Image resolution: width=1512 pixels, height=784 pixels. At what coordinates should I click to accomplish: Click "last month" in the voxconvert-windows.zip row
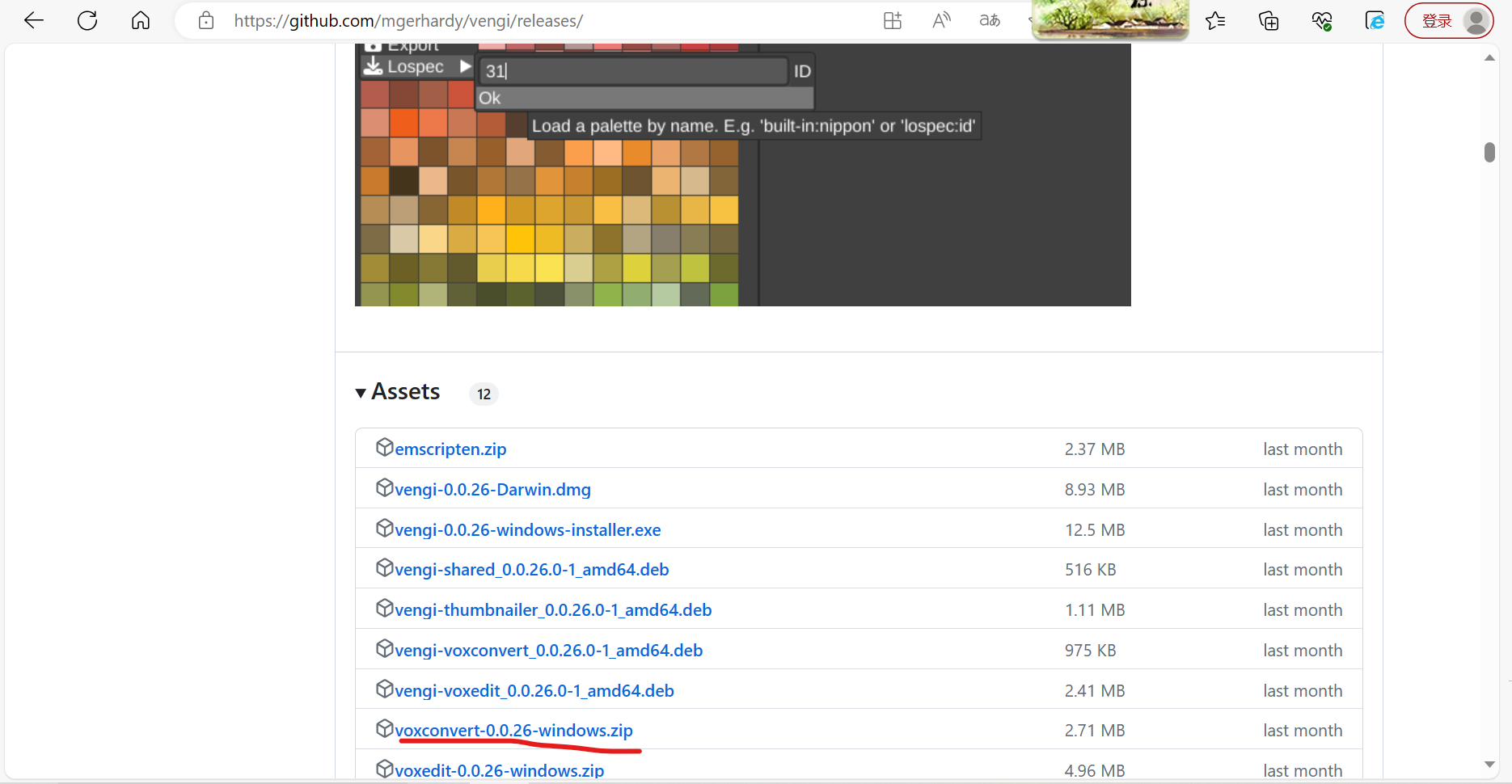coord(1303,731)
